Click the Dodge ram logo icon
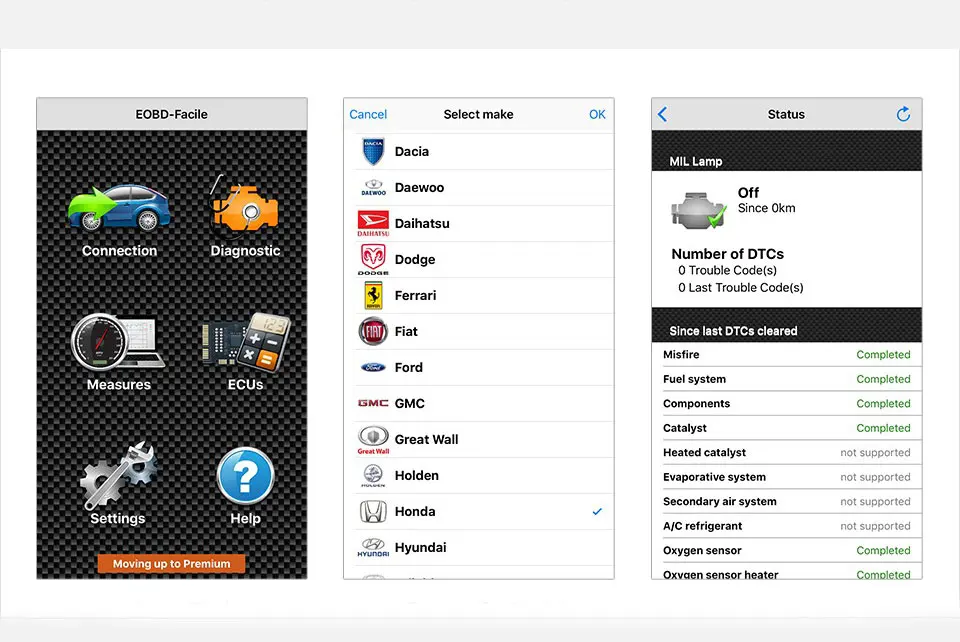This screenshot has height=642, width=960. pos(373,259)
